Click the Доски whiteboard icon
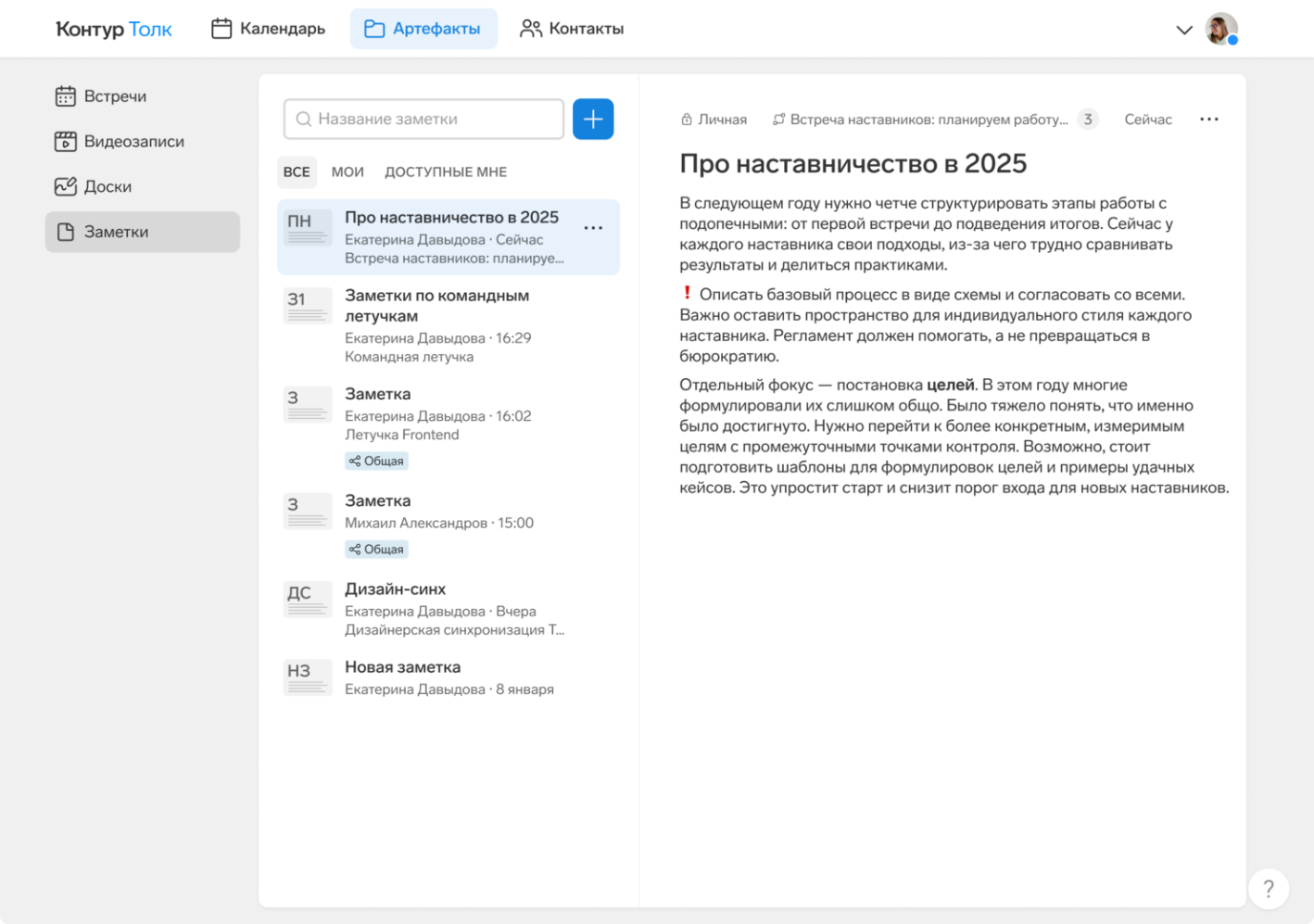Viewport: 1314px width, 924px height. pos(65,186)
